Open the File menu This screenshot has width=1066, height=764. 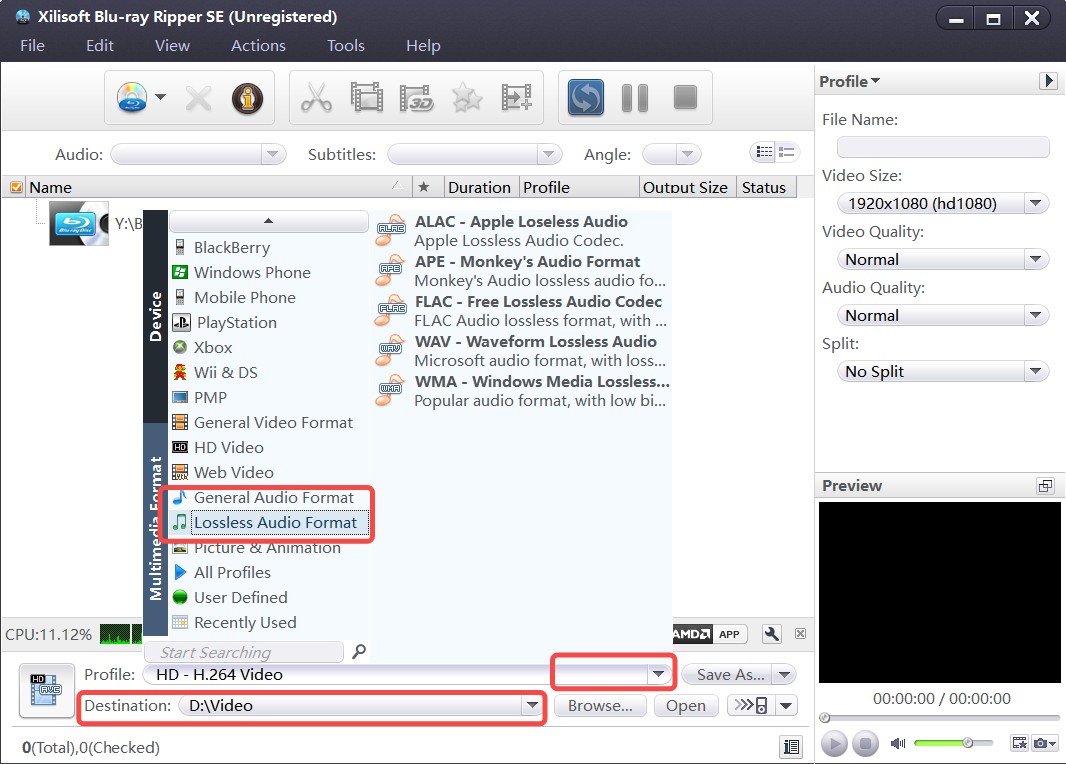[33, 46]
